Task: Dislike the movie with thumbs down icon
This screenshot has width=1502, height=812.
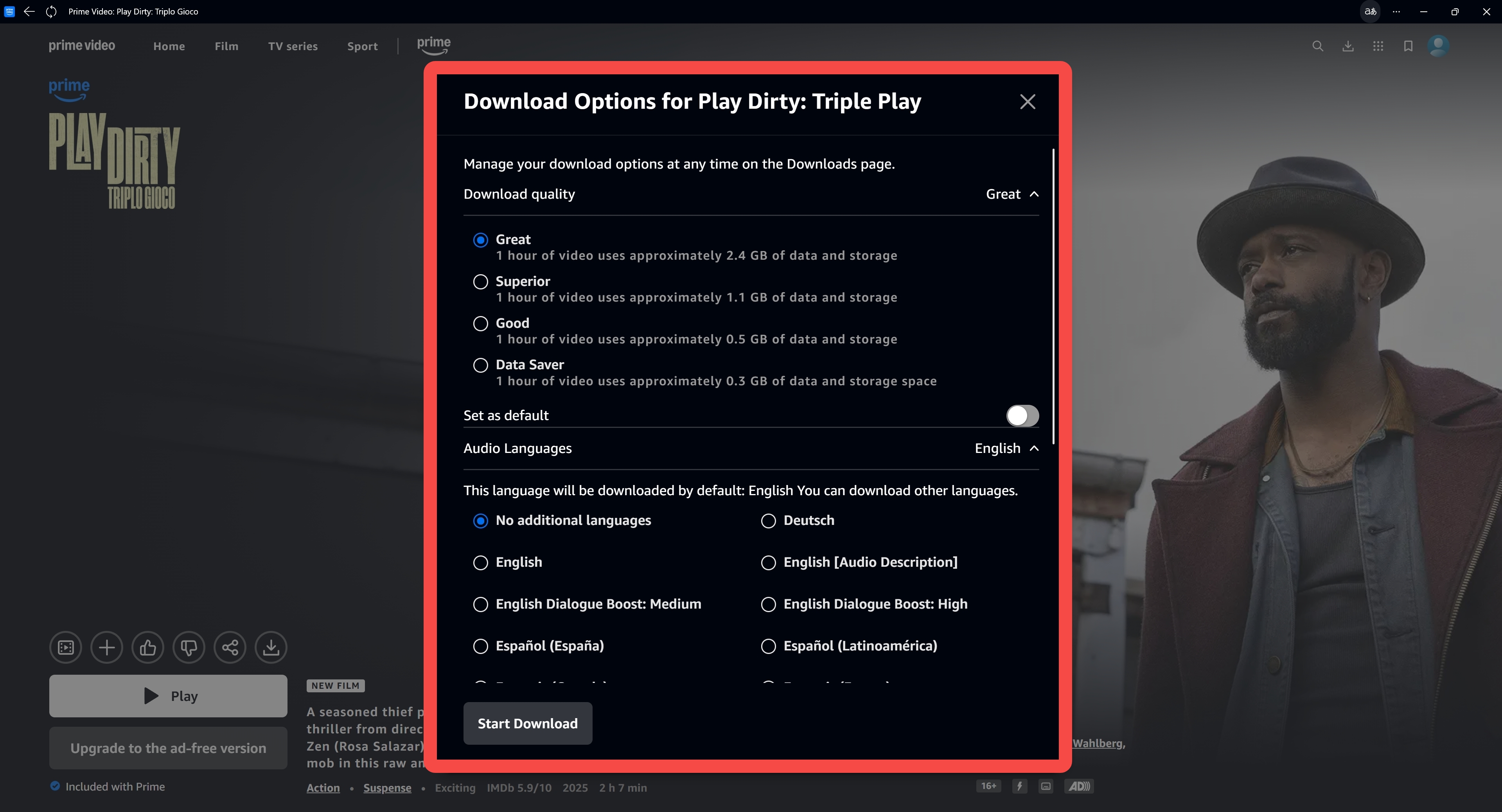Action: 188,647
